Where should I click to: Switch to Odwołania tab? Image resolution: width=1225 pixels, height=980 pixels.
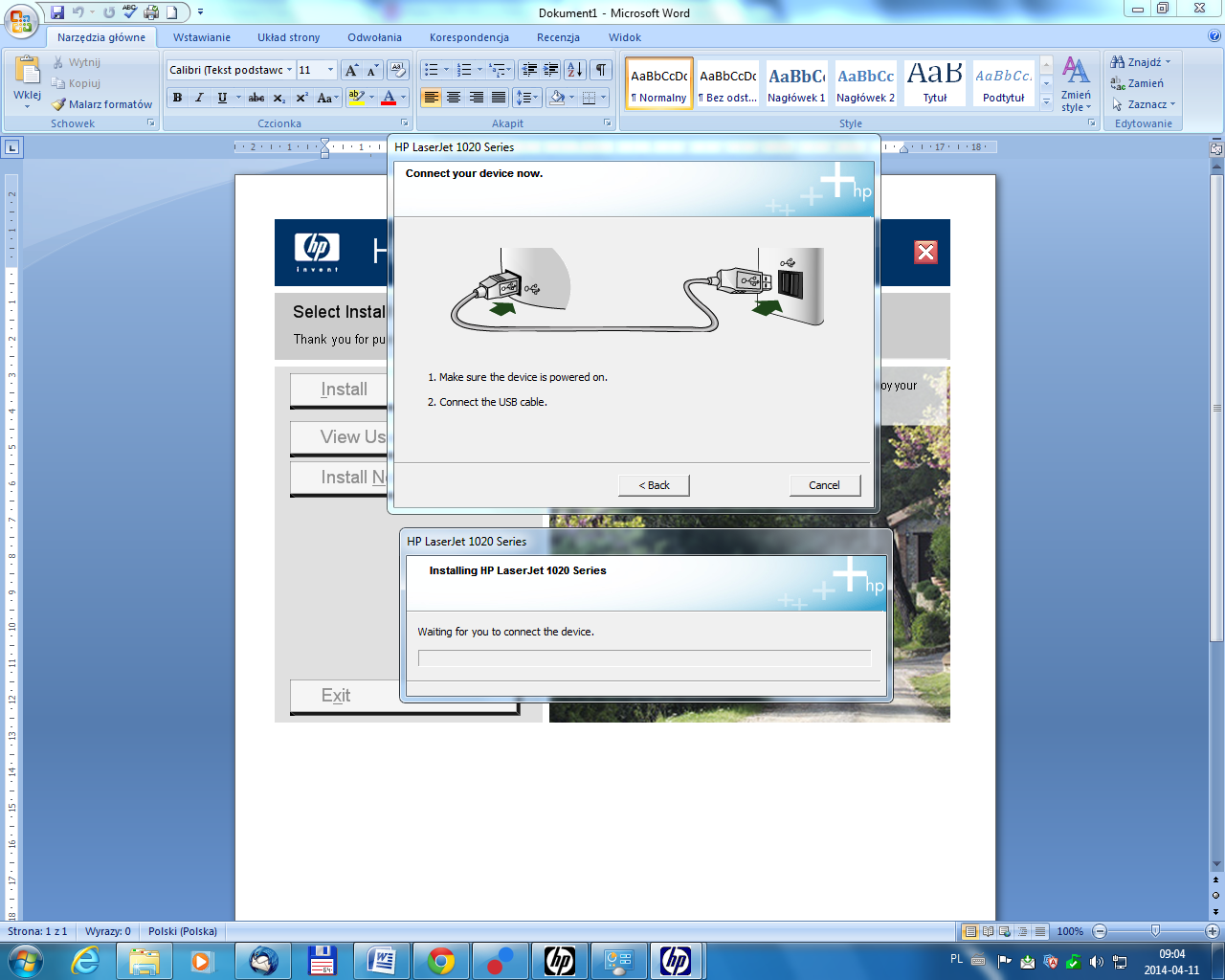374,37
